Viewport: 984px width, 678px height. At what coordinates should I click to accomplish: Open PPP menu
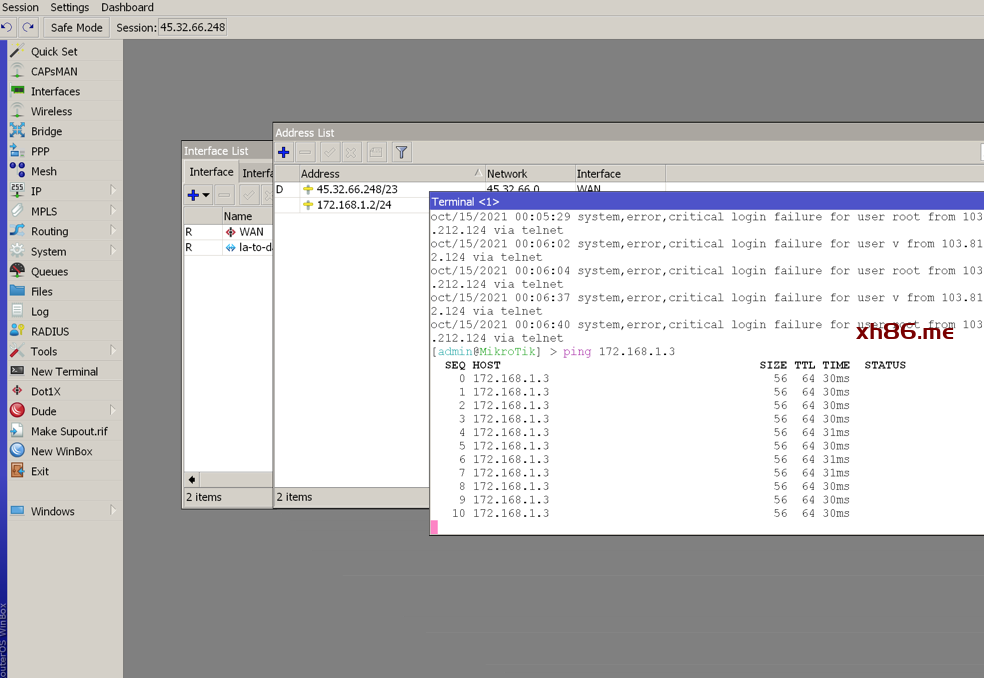click(40, 151)
